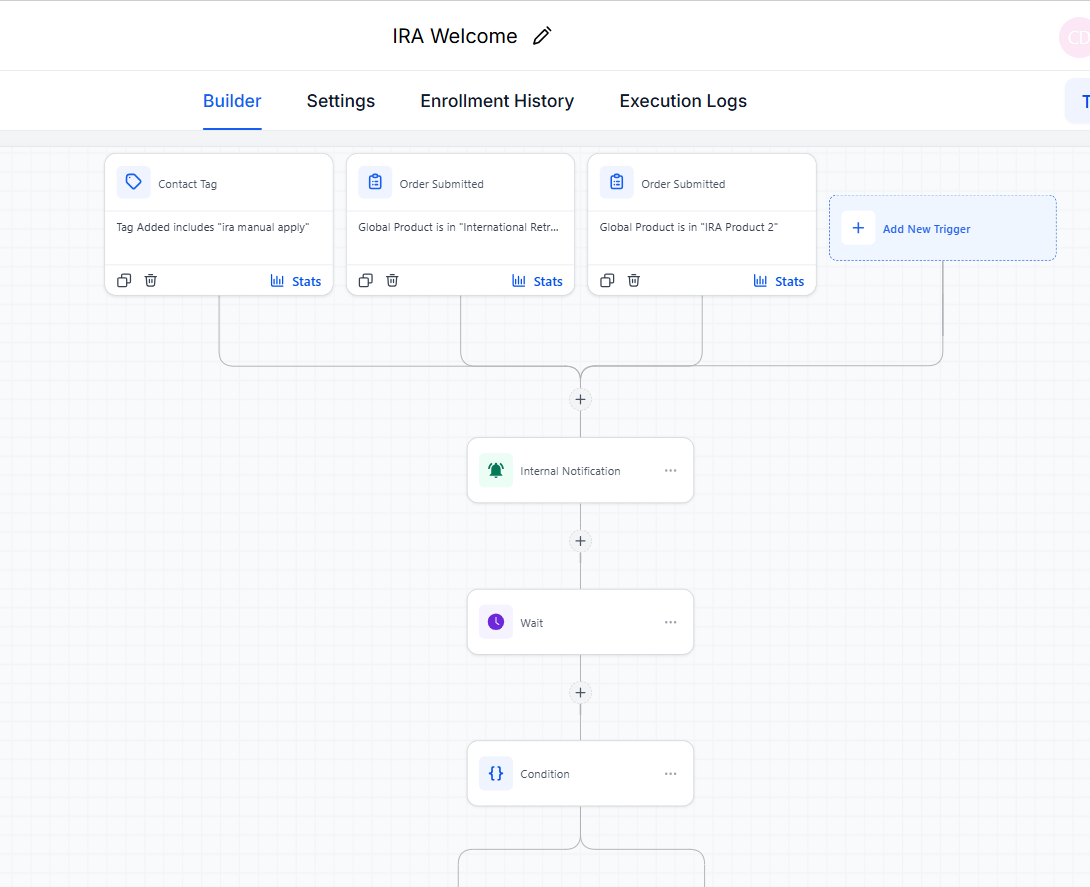View the Execution Logs tab
Image resolution: width=1090 pixels, height=887 pixels.
(x=683, y=101)
